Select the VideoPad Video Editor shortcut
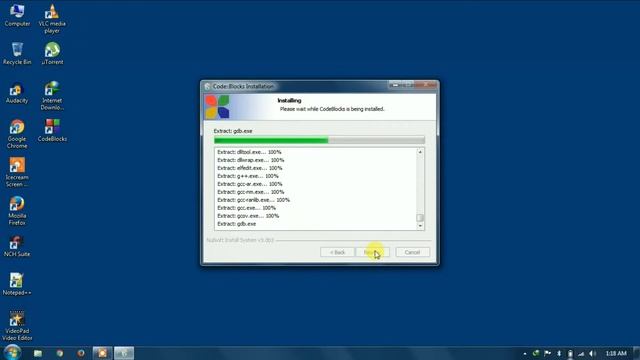 [17, 326]
